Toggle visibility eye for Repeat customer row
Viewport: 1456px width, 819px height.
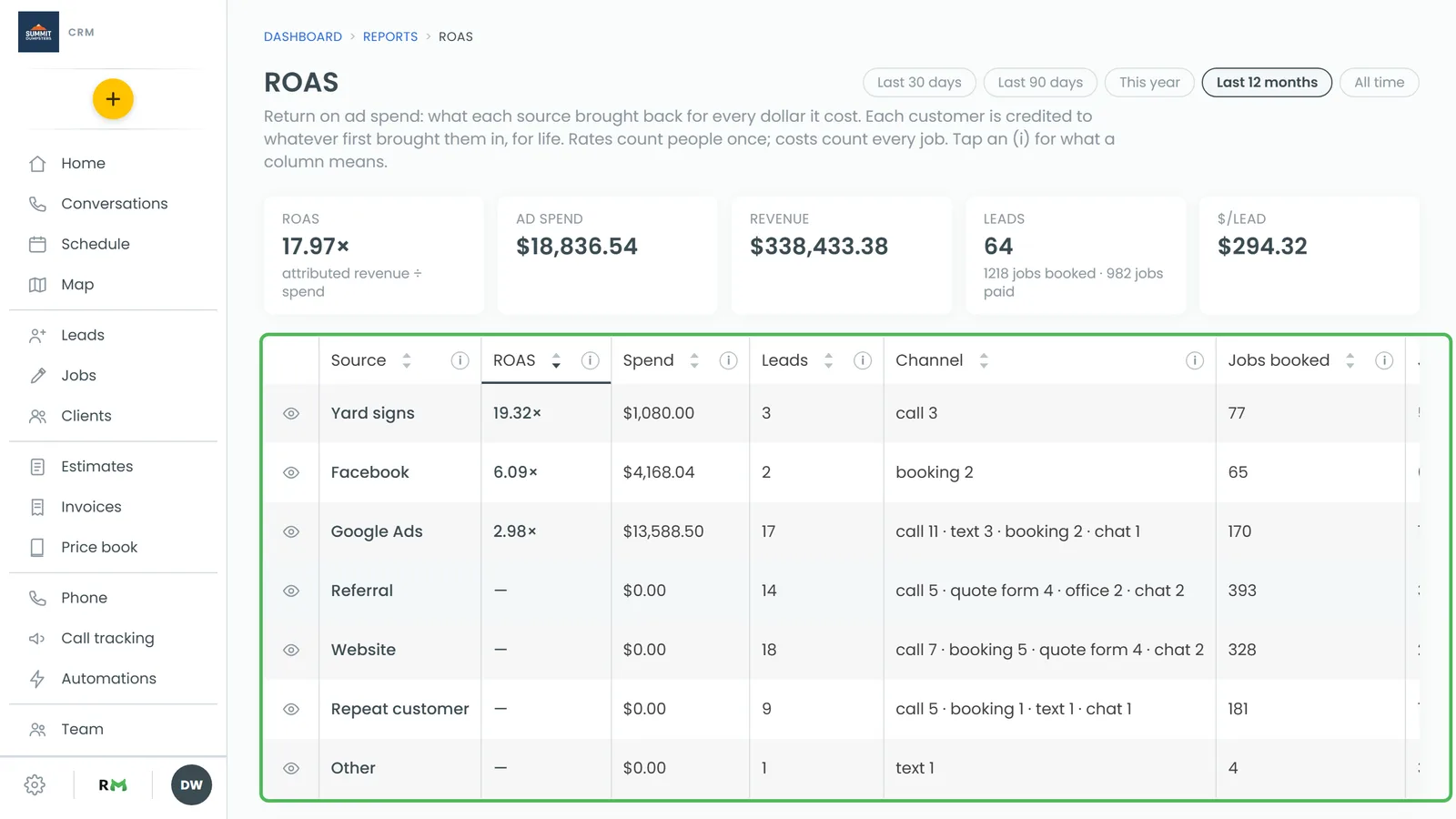point(291,709)
